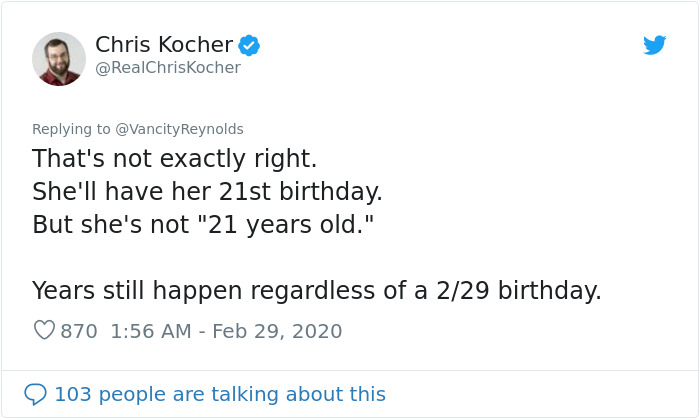Viewport: 700px width, 419px height.
Task: Click the blue verified badge
Action: 249,45
